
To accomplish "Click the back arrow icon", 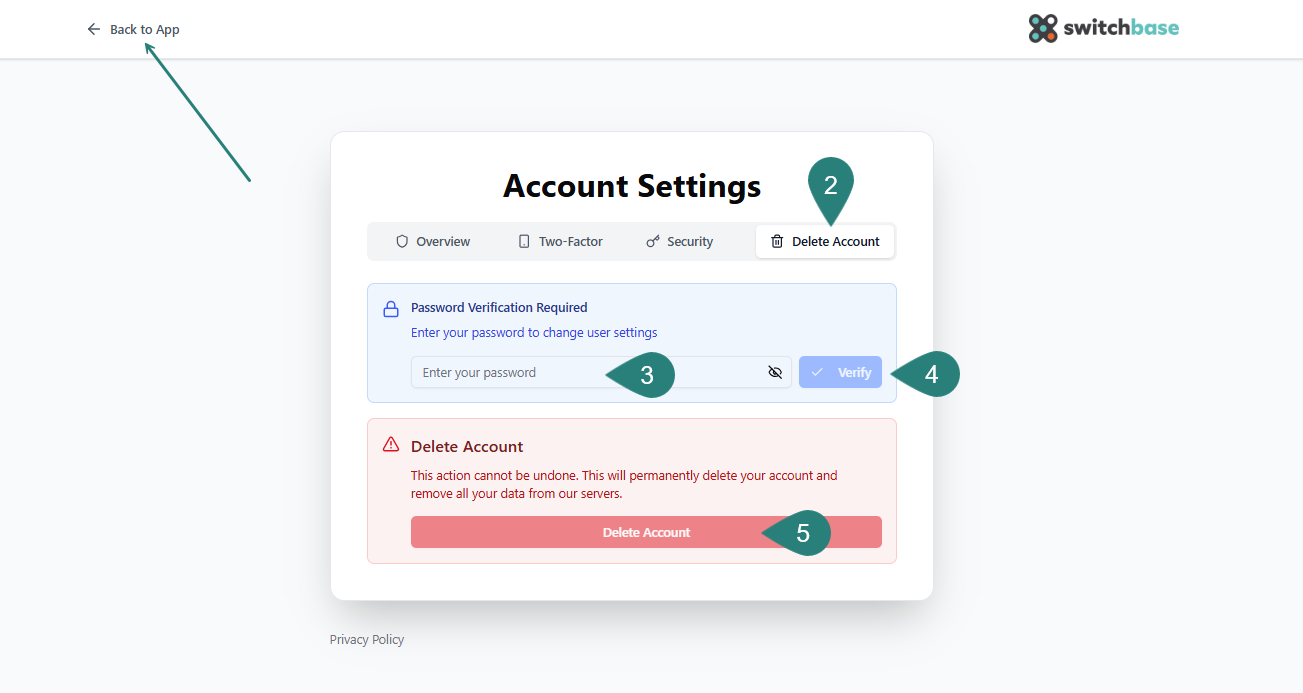I will point(94,29).
